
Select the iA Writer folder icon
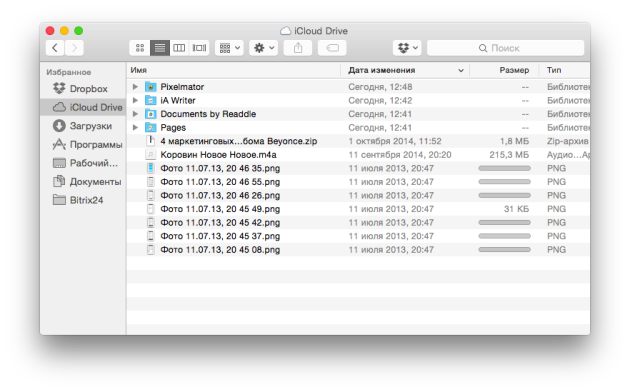click(x=151, y=100)
